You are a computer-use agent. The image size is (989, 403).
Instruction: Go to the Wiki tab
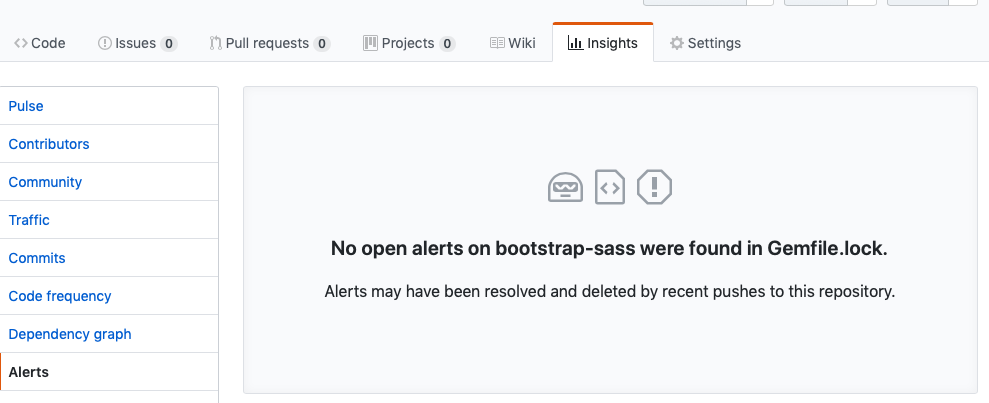click(x=513, y=43)
